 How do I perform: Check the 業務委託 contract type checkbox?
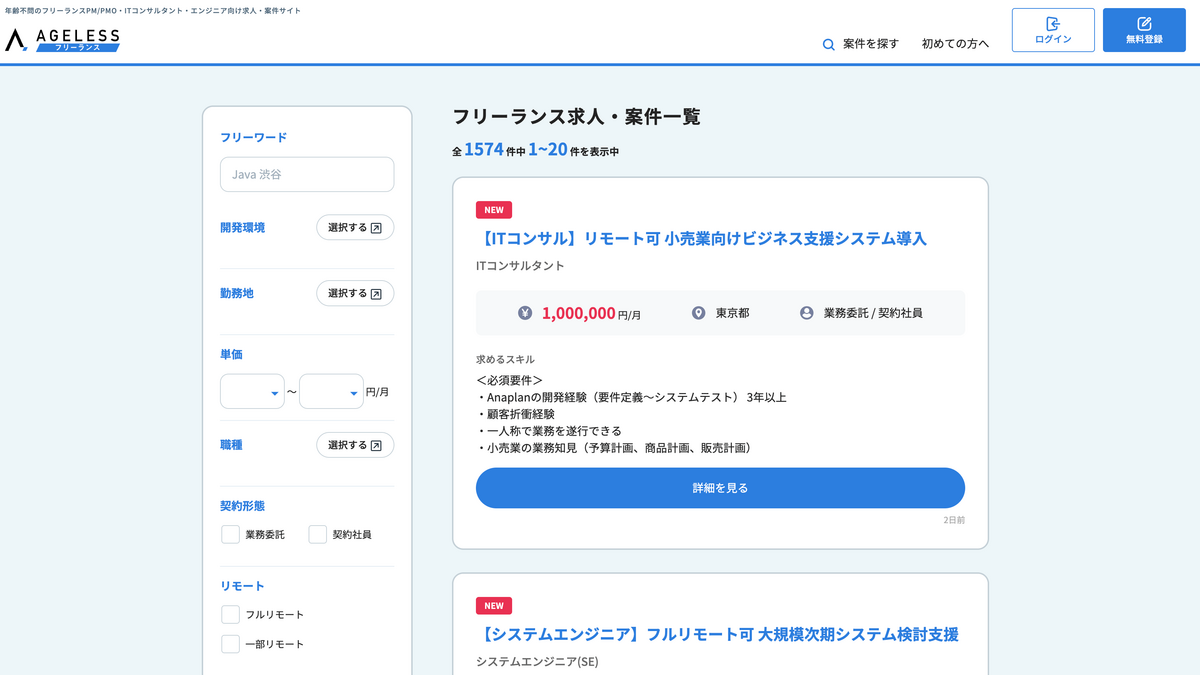pyautogui.click(x=230, y=534)
